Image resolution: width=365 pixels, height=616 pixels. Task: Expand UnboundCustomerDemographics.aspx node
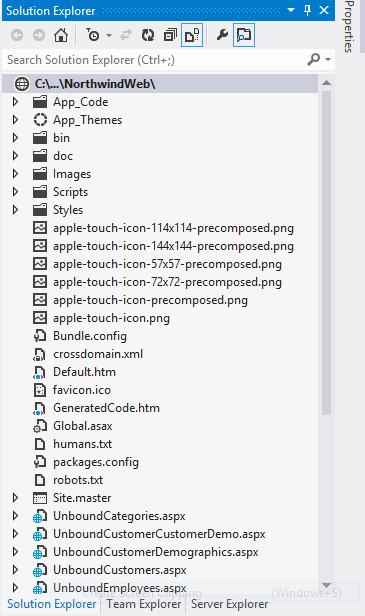pyautogui.click(x=15, y=552)
